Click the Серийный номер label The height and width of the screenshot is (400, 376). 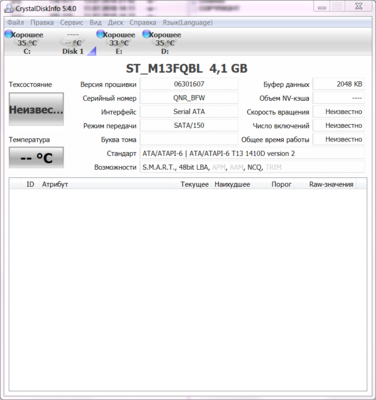(x=110, y=98)
